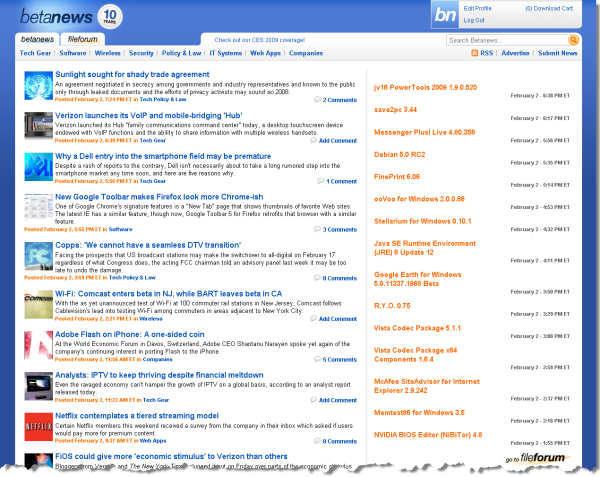Open FiOS economic stimulus headline
Image resolution: width=600 pixels, height=477 pixels.
(x=171, y=456)
